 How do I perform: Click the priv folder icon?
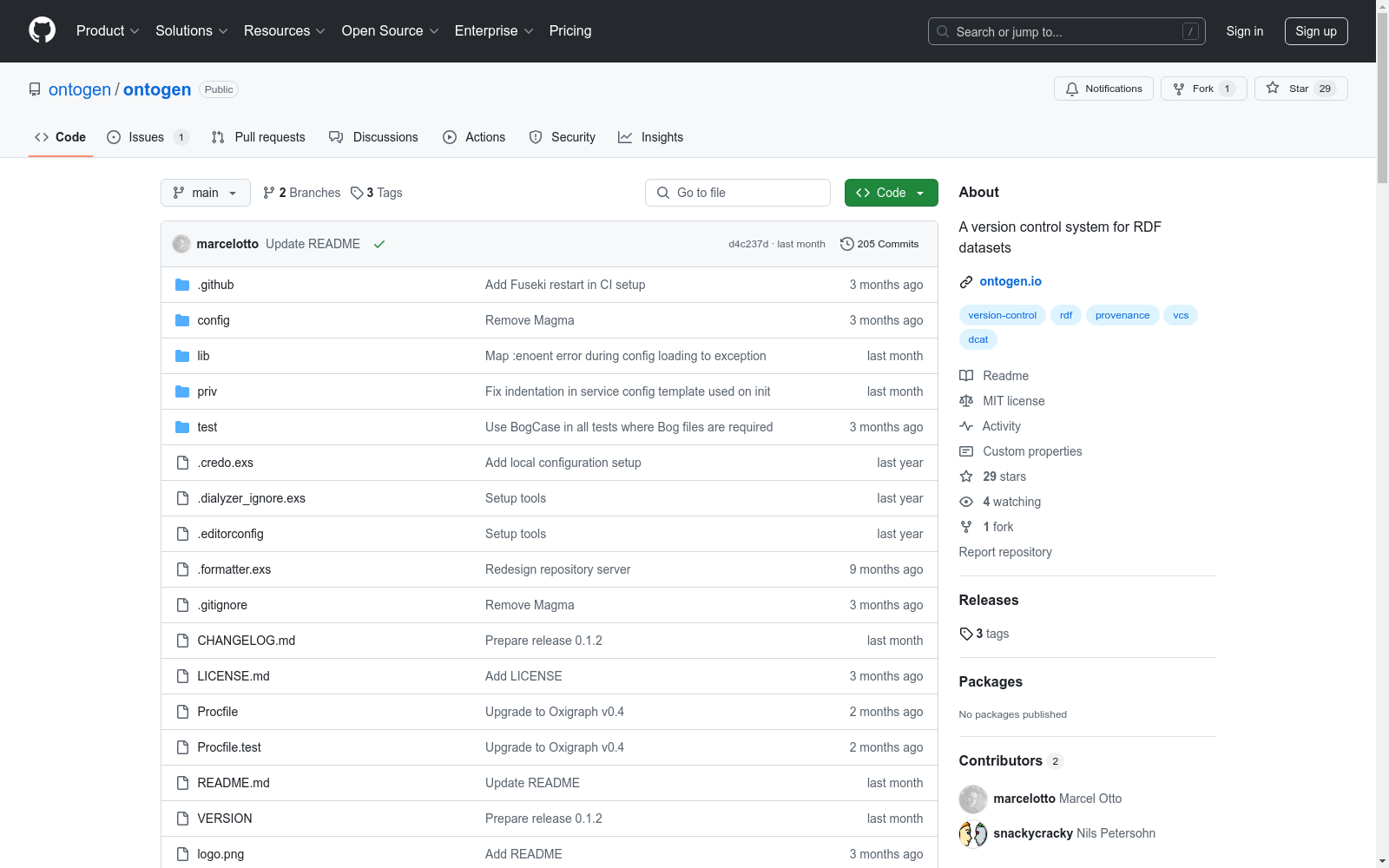182,391
